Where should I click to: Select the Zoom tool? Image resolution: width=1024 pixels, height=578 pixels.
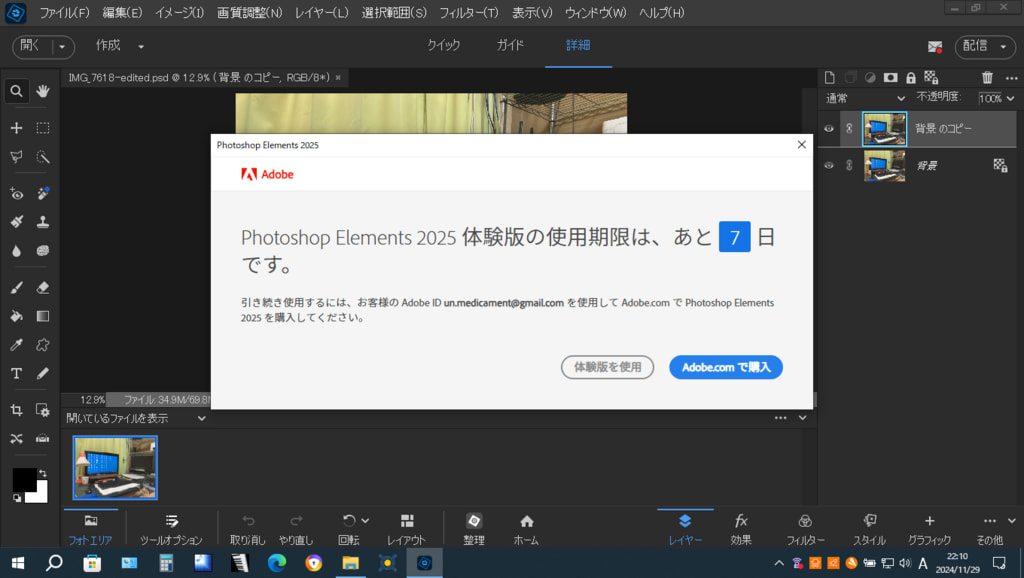click(16, 91)
